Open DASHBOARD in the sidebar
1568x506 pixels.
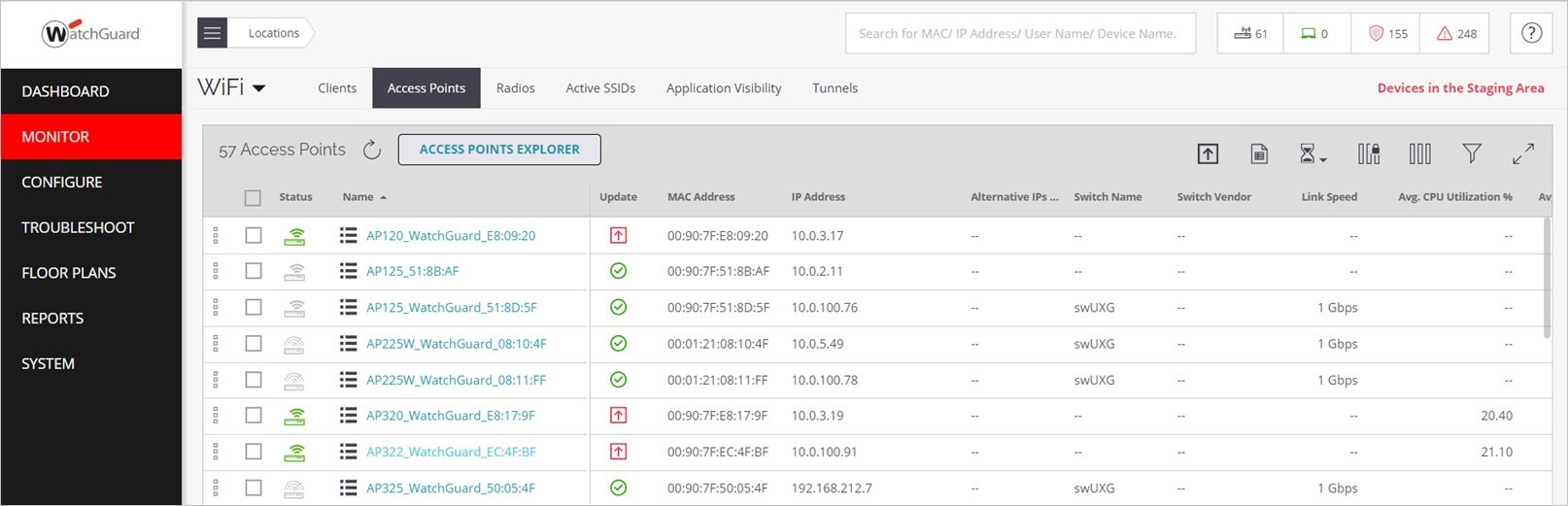(91, 91)
